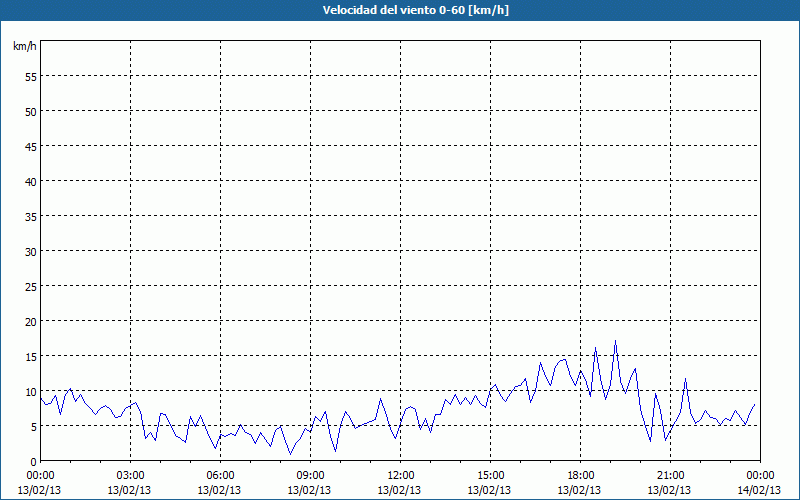The image size is (800, 500).
Task: Click the y-axis value 0
Action: point(34,462)
